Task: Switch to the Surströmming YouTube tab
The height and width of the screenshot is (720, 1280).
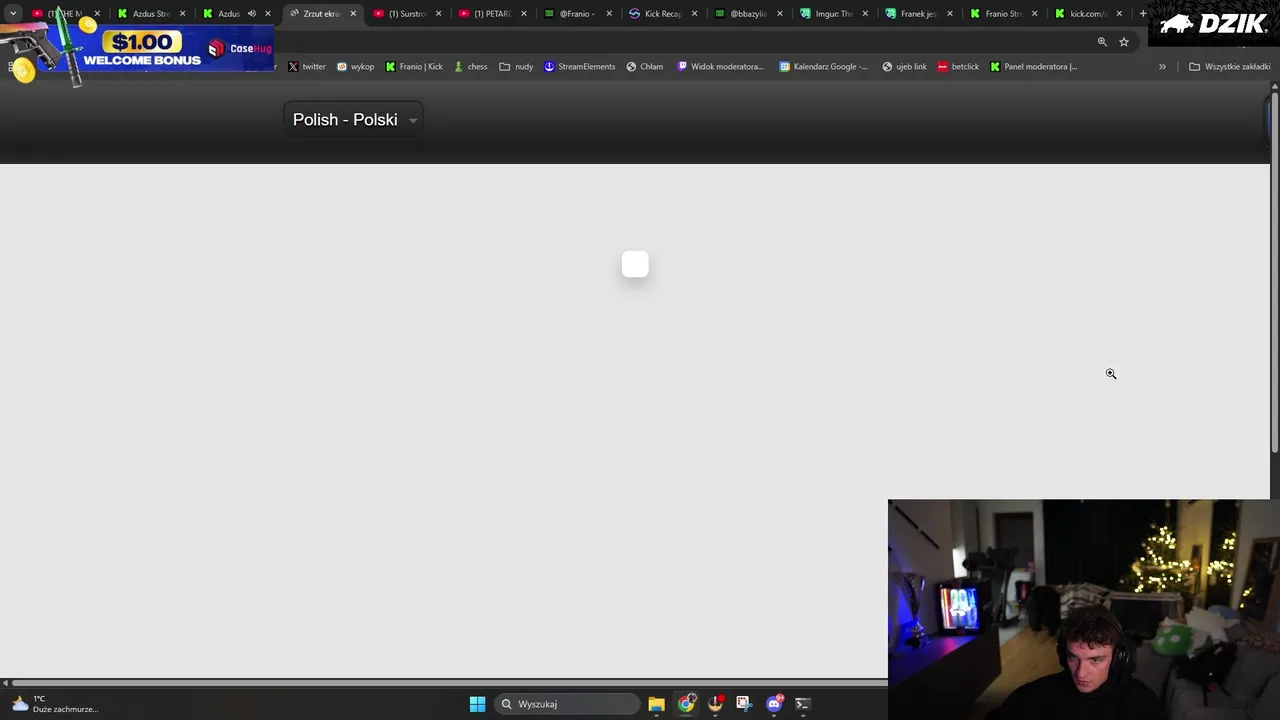Action: coord(406,14)
